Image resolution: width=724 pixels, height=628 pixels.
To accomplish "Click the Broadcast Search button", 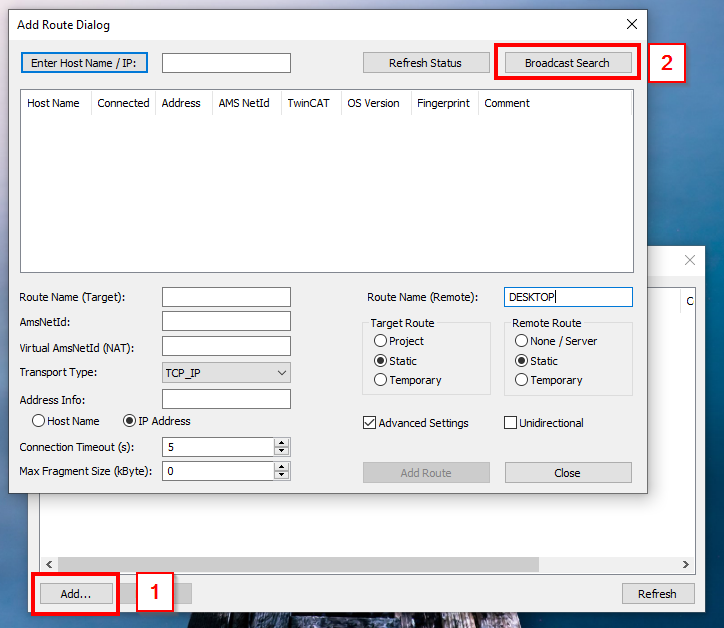I will [567, 63].
